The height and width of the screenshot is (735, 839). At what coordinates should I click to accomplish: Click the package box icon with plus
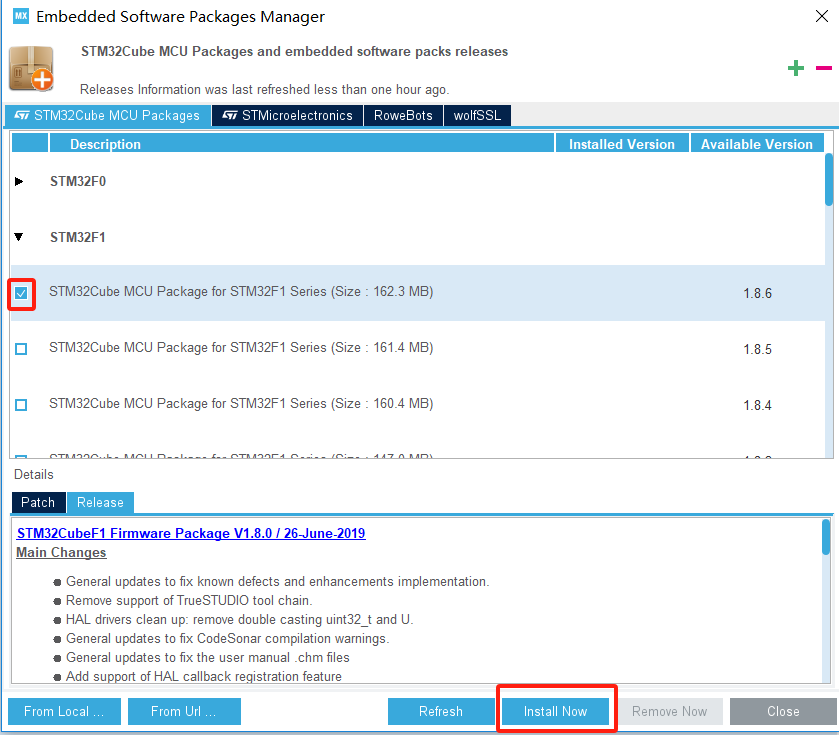click(x=32, y=68)
